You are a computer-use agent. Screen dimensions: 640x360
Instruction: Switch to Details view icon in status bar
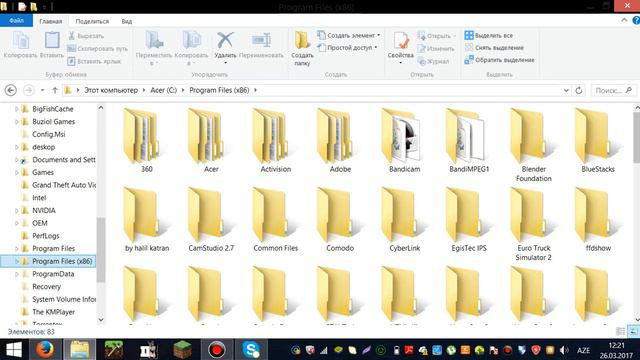(620, 331)
